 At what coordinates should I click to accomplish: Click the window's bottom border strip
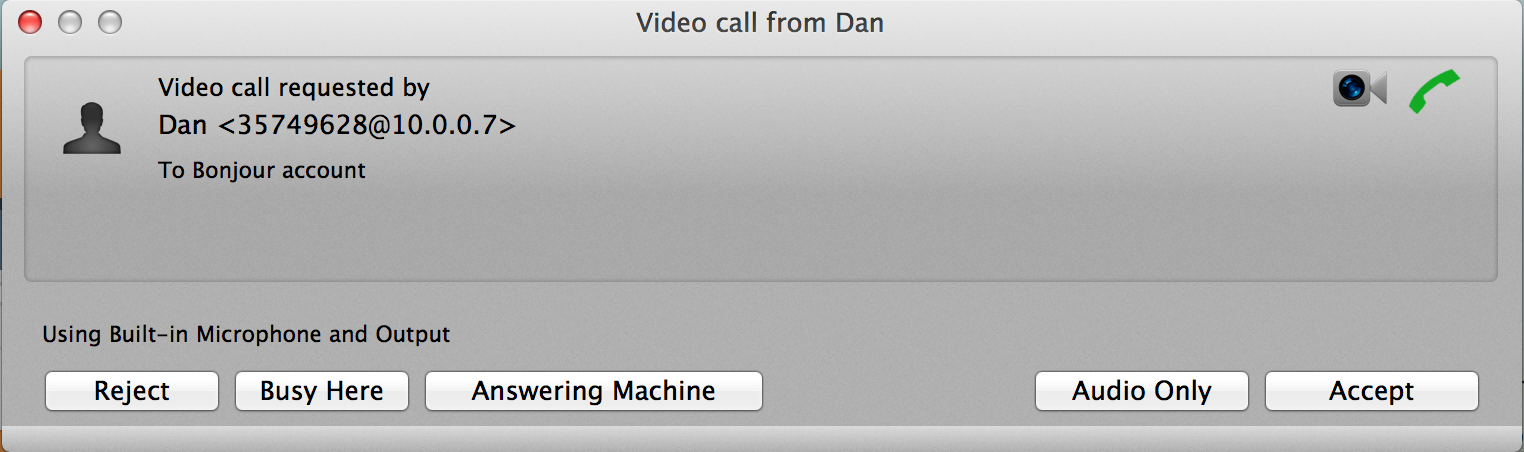coord(762,438)
